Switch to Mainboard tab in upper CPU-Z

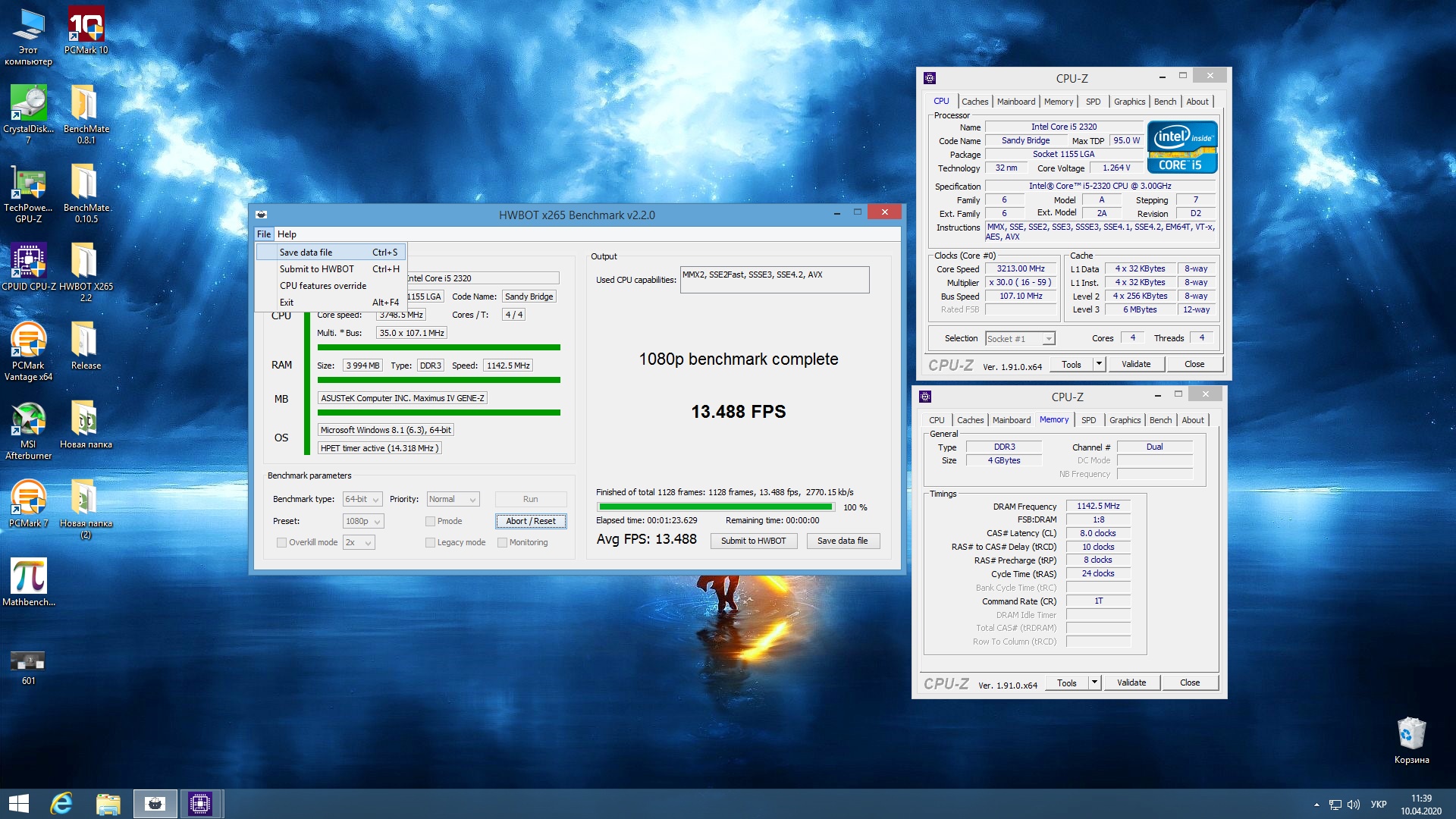[x=1015, y=102]
